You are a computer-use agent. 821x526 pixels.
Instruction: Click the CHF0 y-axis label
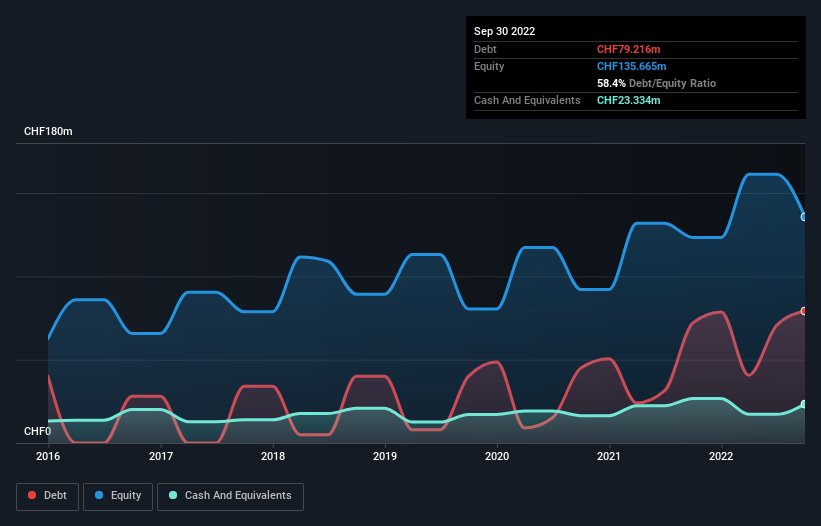tap(38, 431)
